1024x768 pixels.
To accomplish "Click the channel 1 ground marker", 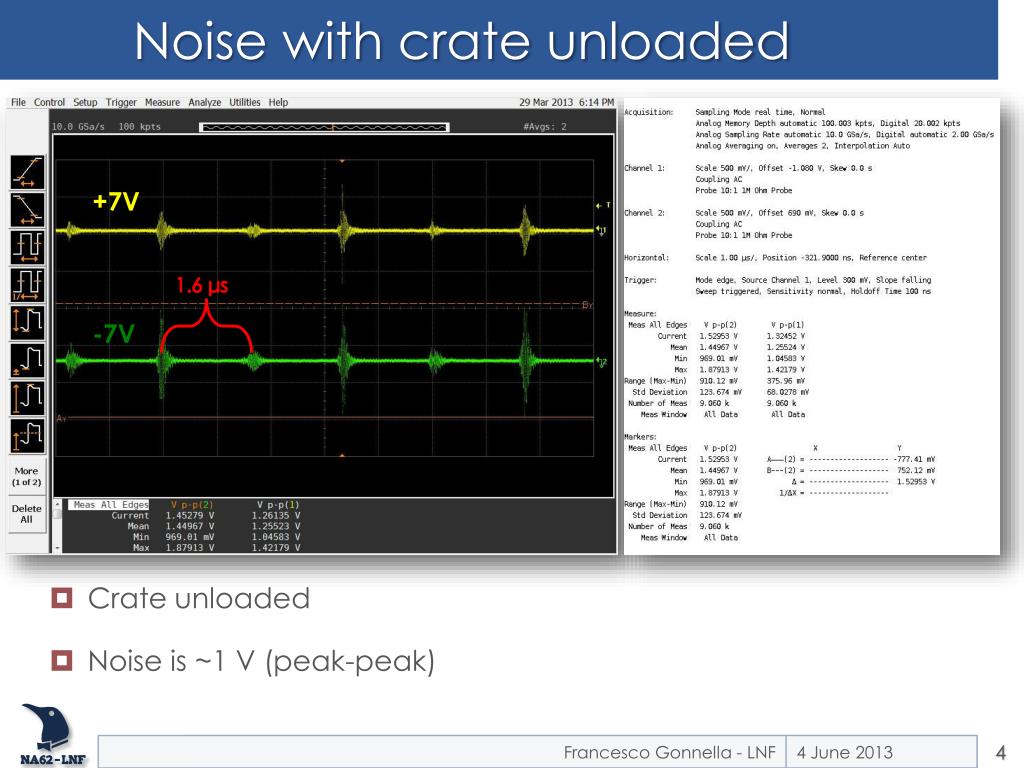I will (601, 230).
